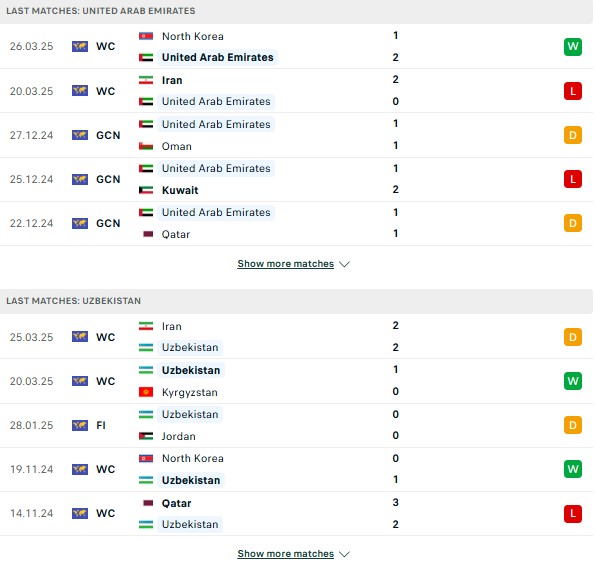Expand chevron beside UAE Show more matches
The height and width of the screenshot is (568, 595).
(344, 264)
